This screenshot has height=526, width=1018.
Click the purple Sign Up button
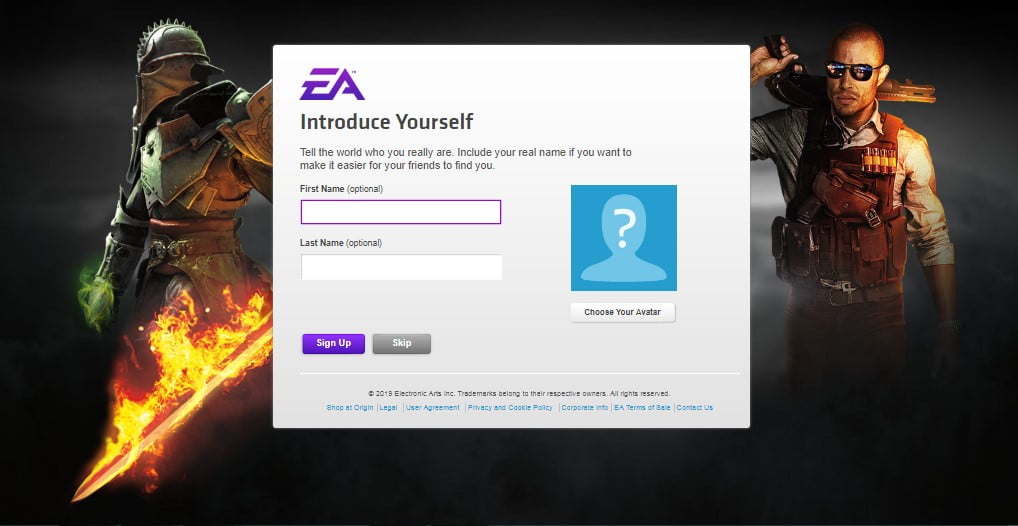[334, 344]
